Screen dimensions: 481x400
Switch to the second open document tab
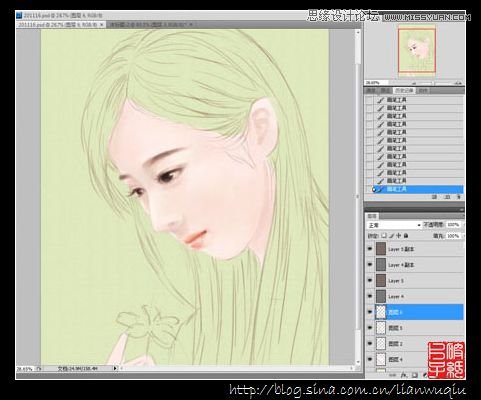151,24
